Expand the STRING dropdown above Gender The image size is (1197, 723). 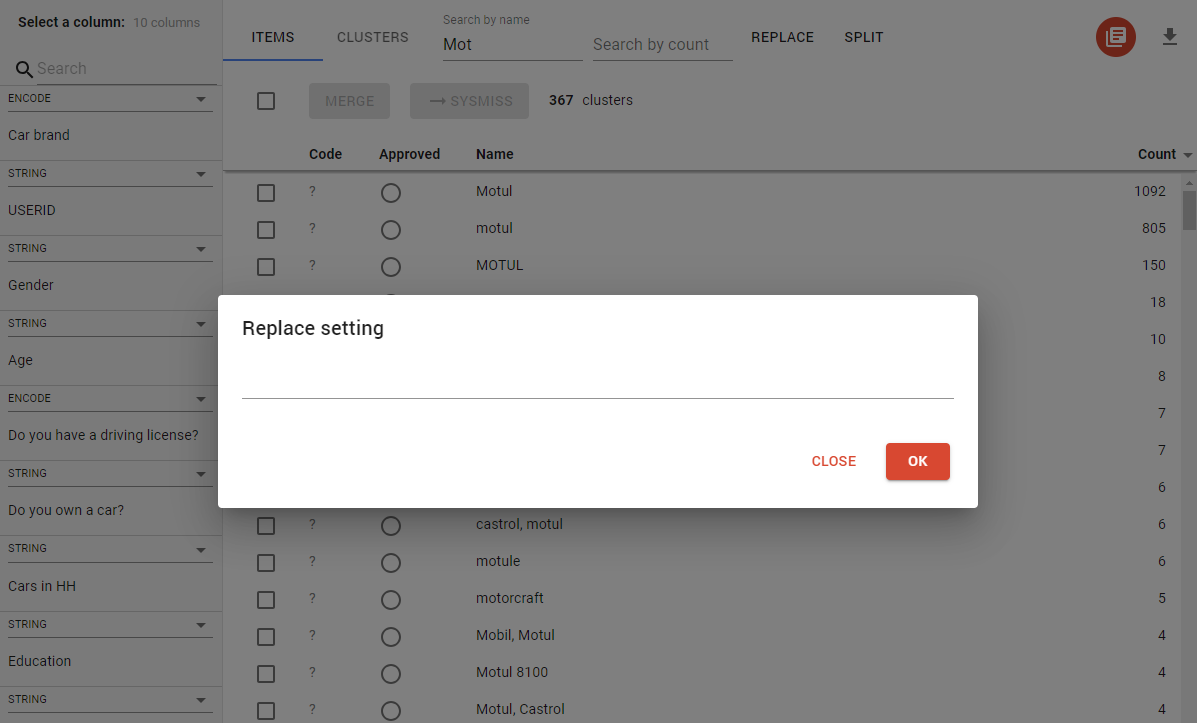(200, 248)
